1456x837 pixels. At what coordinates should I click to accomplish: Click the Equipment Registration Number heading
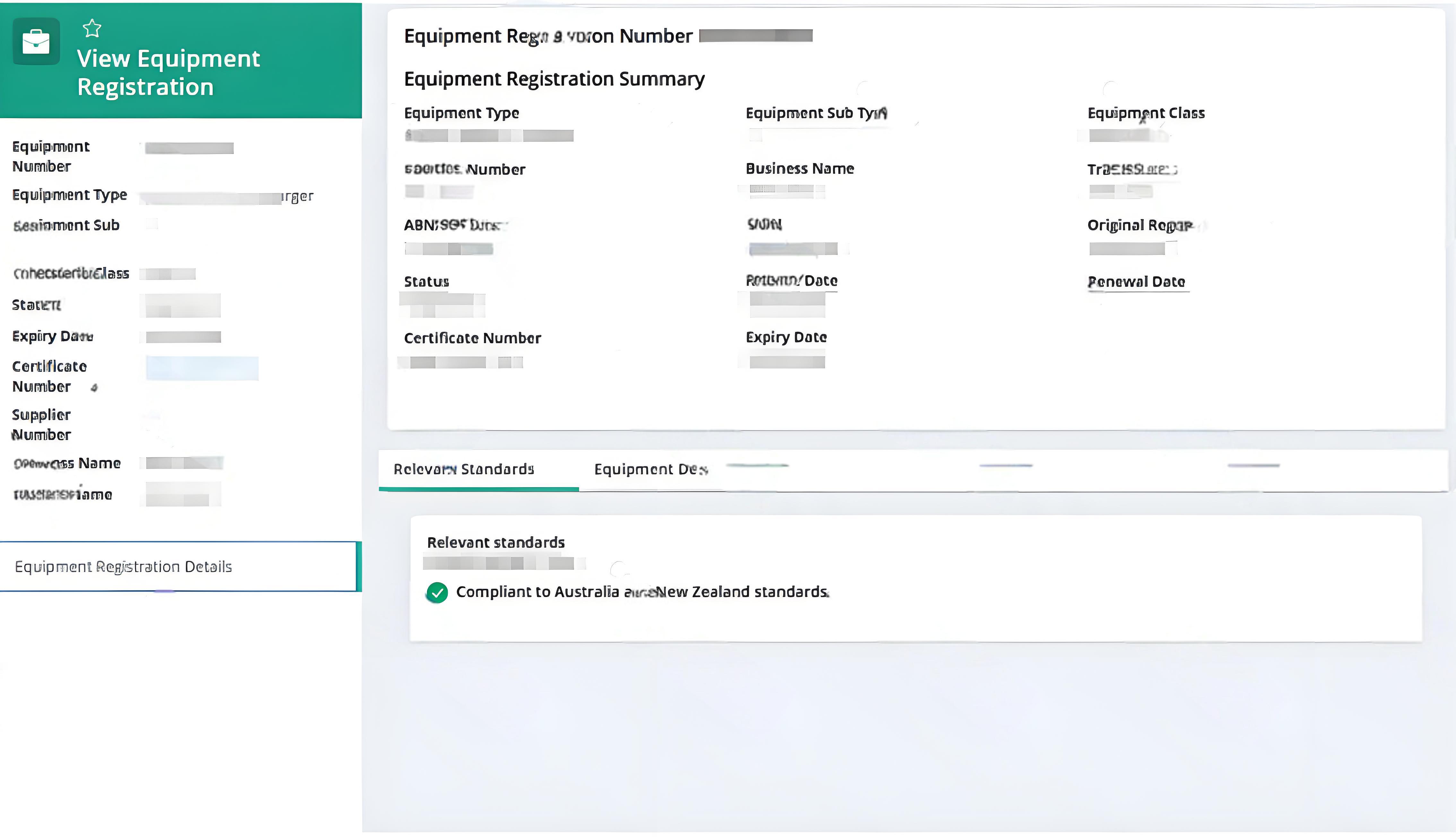coord(548,36)
